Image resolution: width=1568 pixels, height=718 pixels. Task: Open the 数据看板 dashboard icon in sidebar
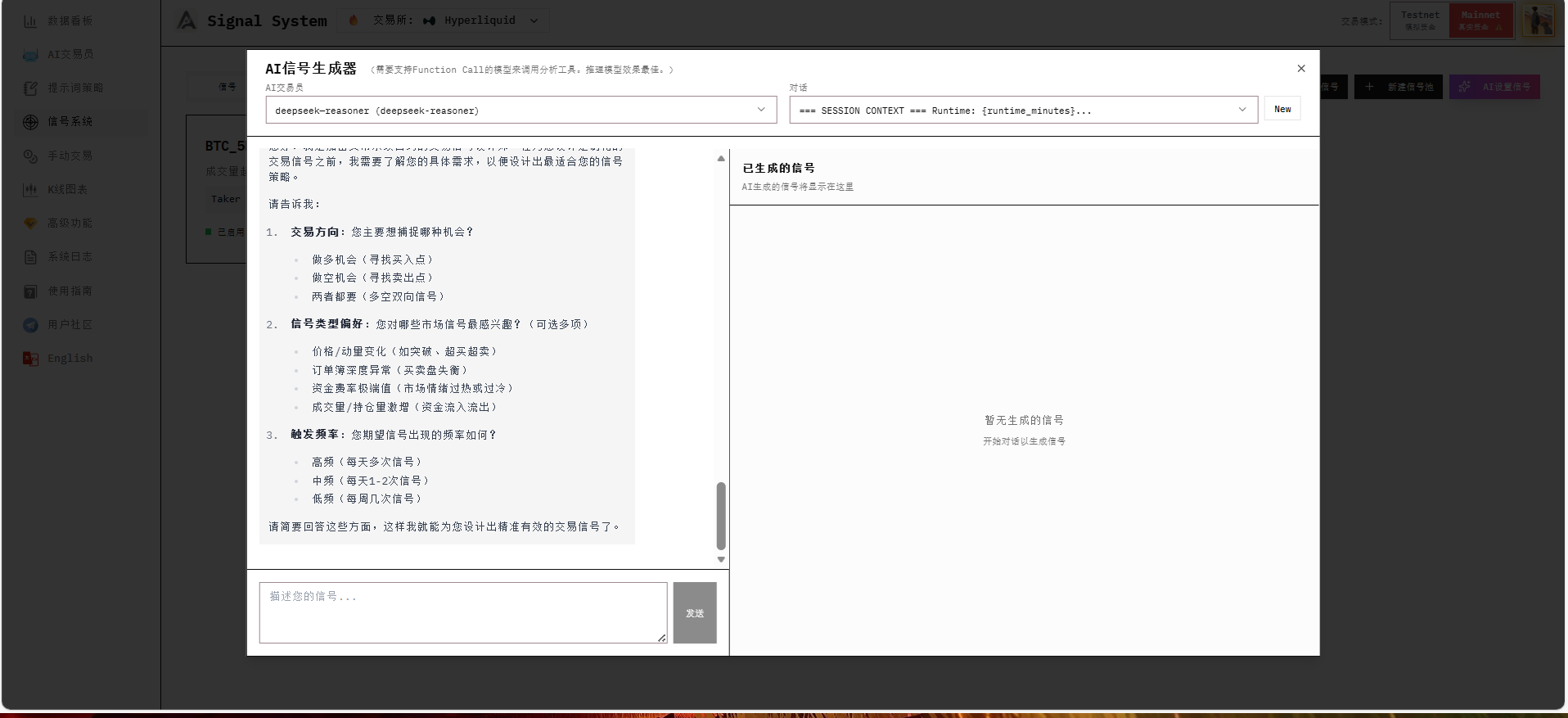(x=30, y=21)
